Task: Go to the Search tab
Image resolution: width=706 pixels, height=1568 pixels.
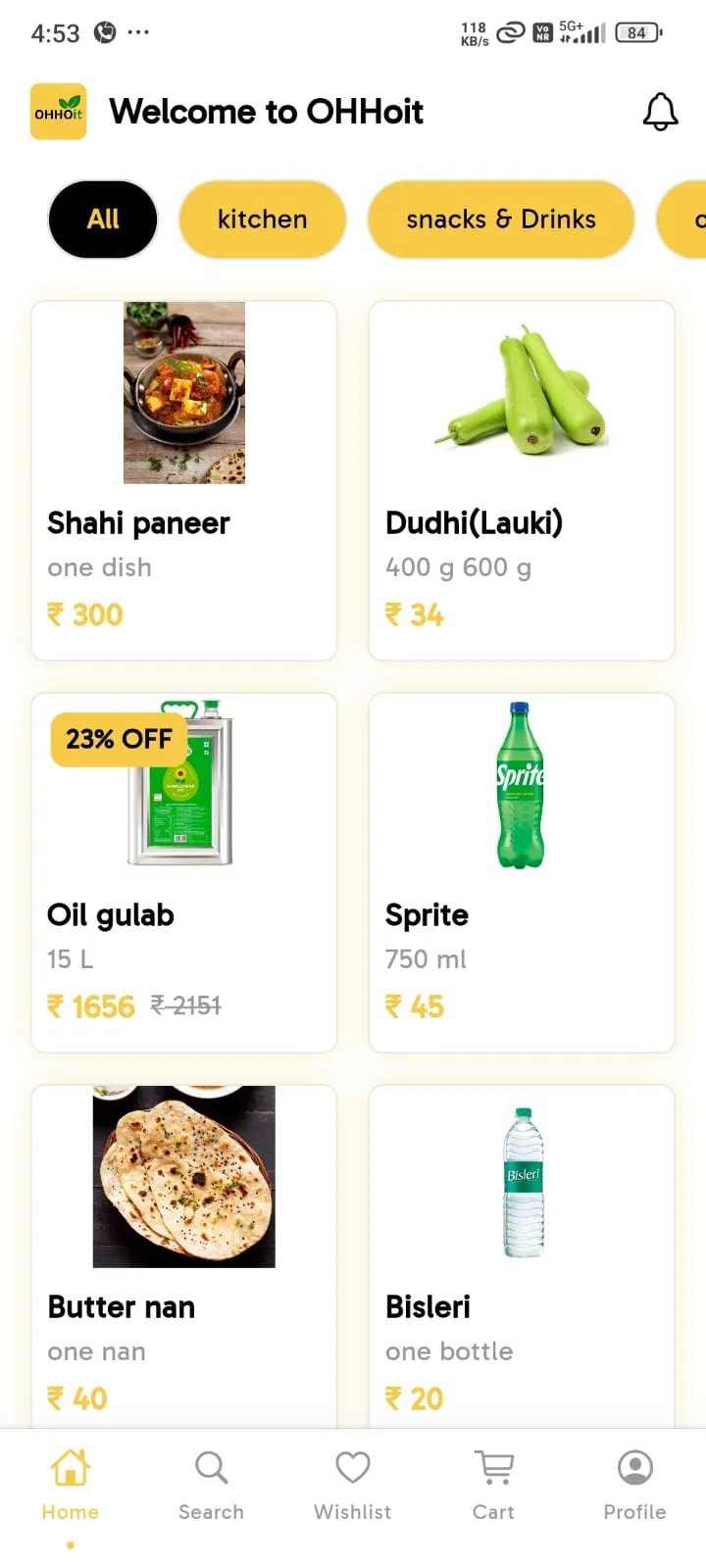Action: pos(211,1467)
